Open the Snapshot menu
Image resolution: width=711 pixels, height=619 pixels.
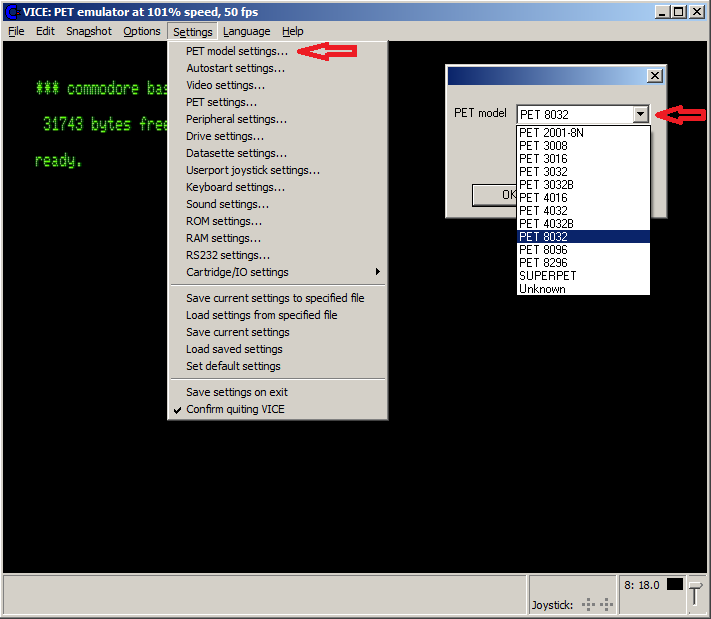pos(89,31)
